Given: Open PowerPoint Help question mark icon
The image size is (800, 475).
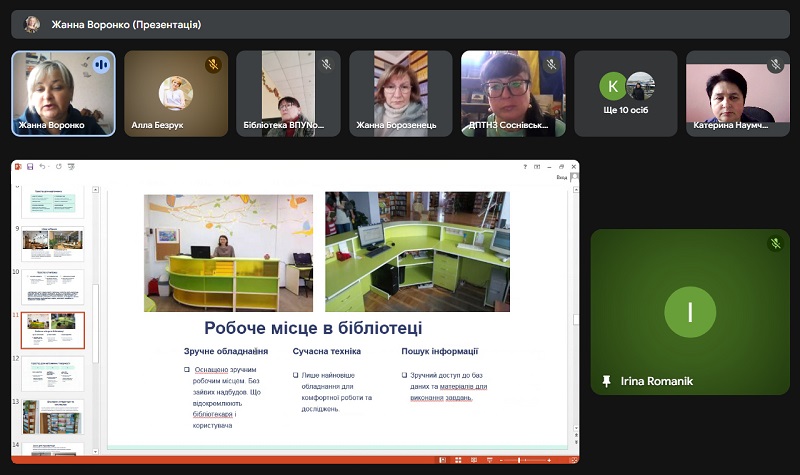Looking at the screenshot, I should click(525, 166).
